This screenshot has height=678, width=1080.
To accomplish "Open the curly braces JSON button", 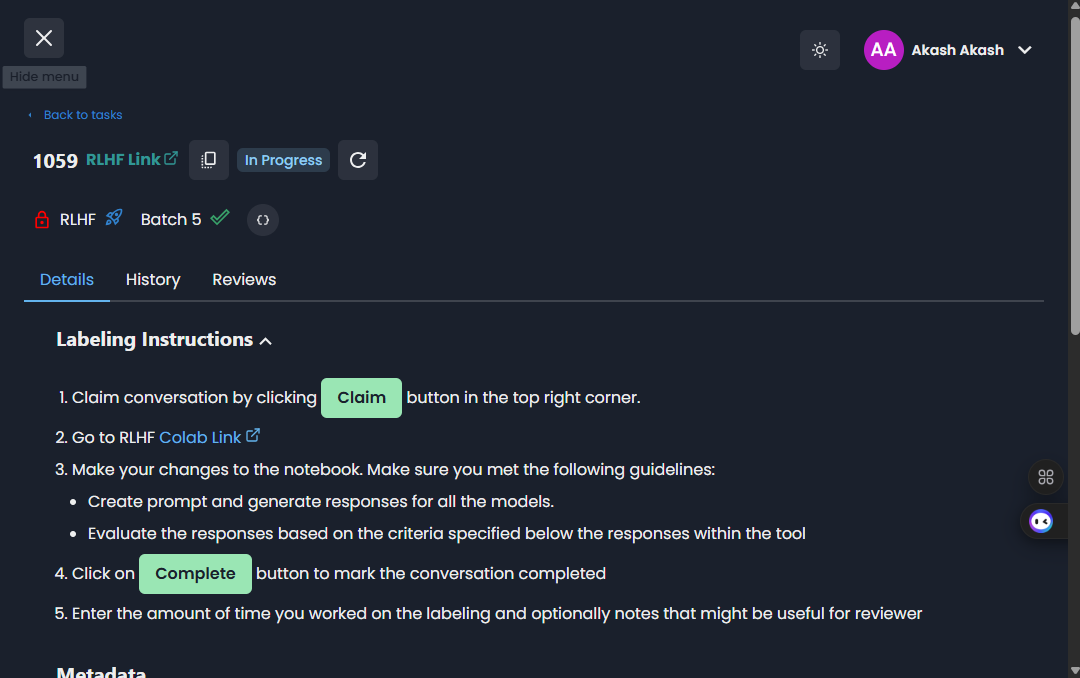I will tap(263, 220).
